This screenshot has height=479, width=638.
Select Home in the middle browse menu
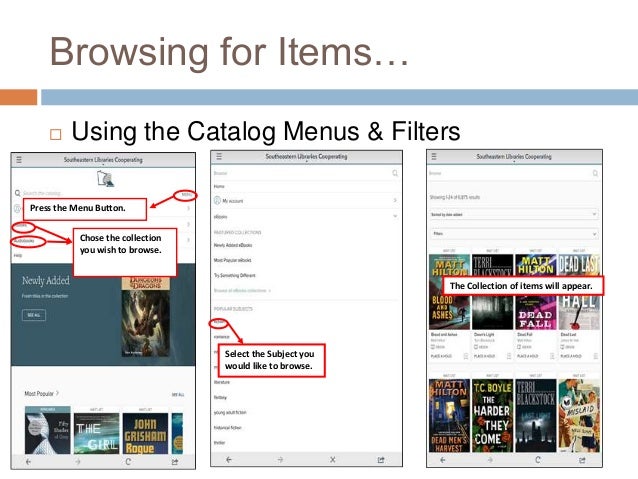[x=219, y=186]
